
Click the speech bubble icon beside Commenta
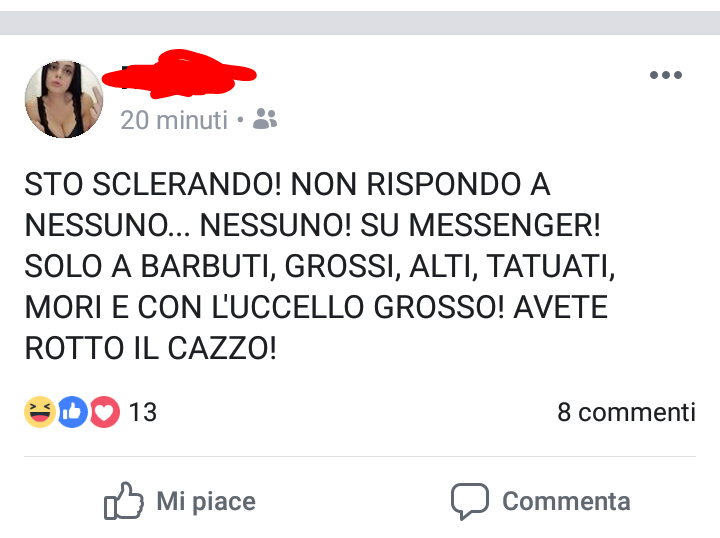point(470,501)
